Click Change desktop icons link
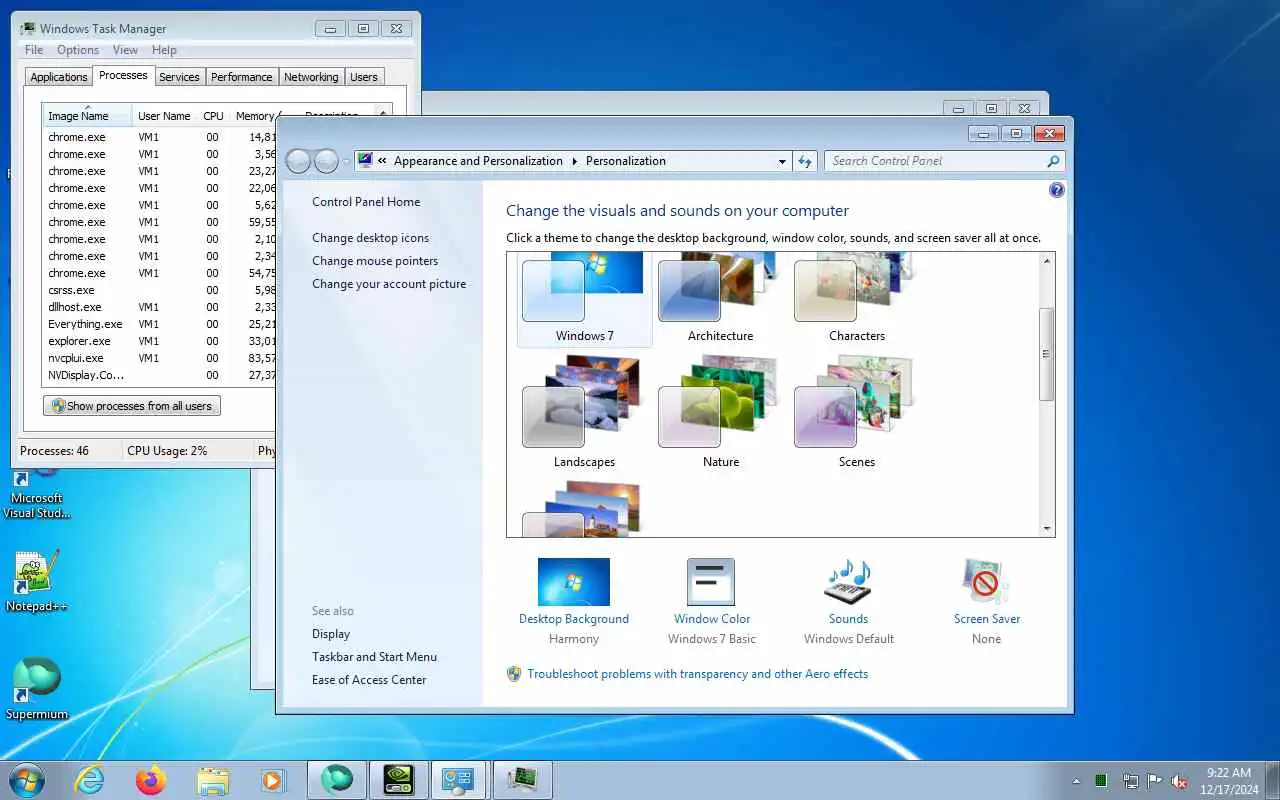Viewport: 1280px width, 800px height. click(x=370, y=238)
